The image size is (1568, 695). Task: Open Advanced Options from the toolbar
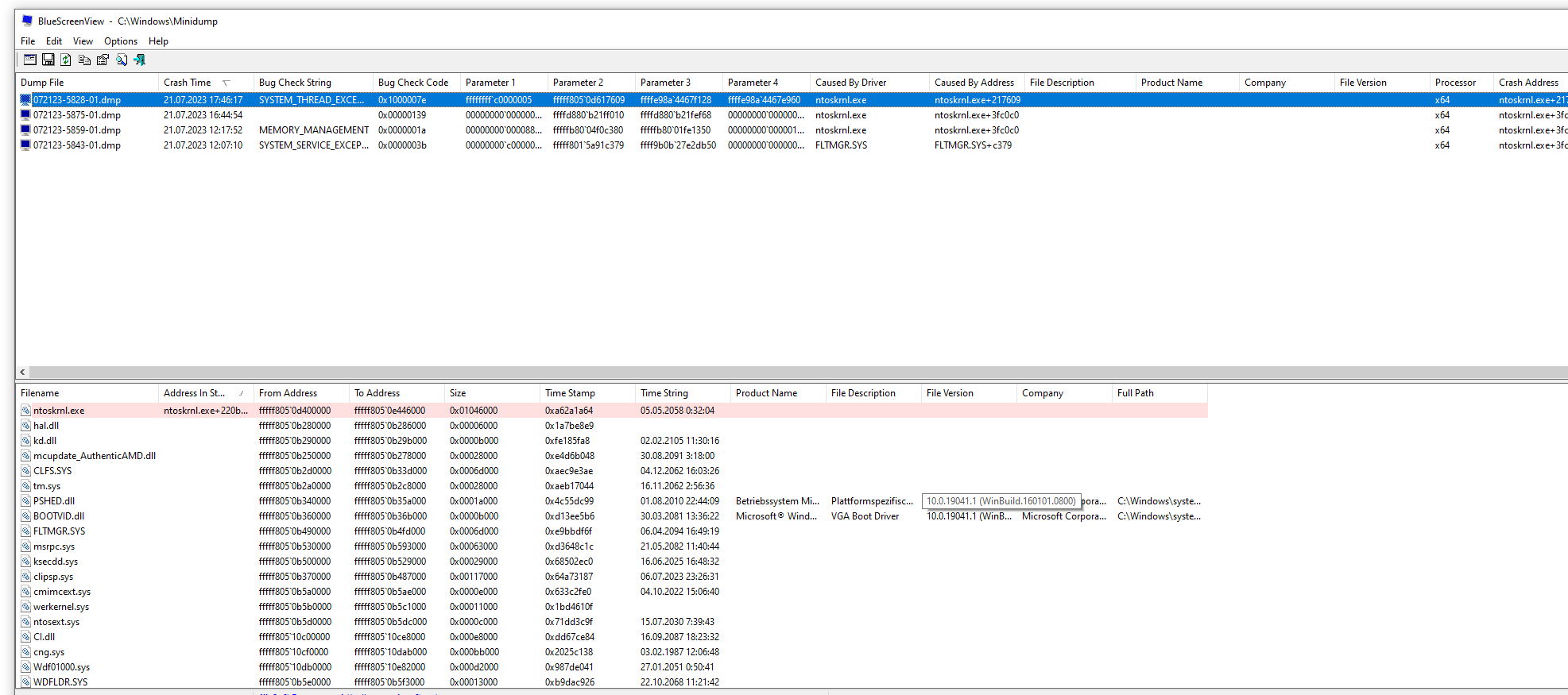(30, 60)
